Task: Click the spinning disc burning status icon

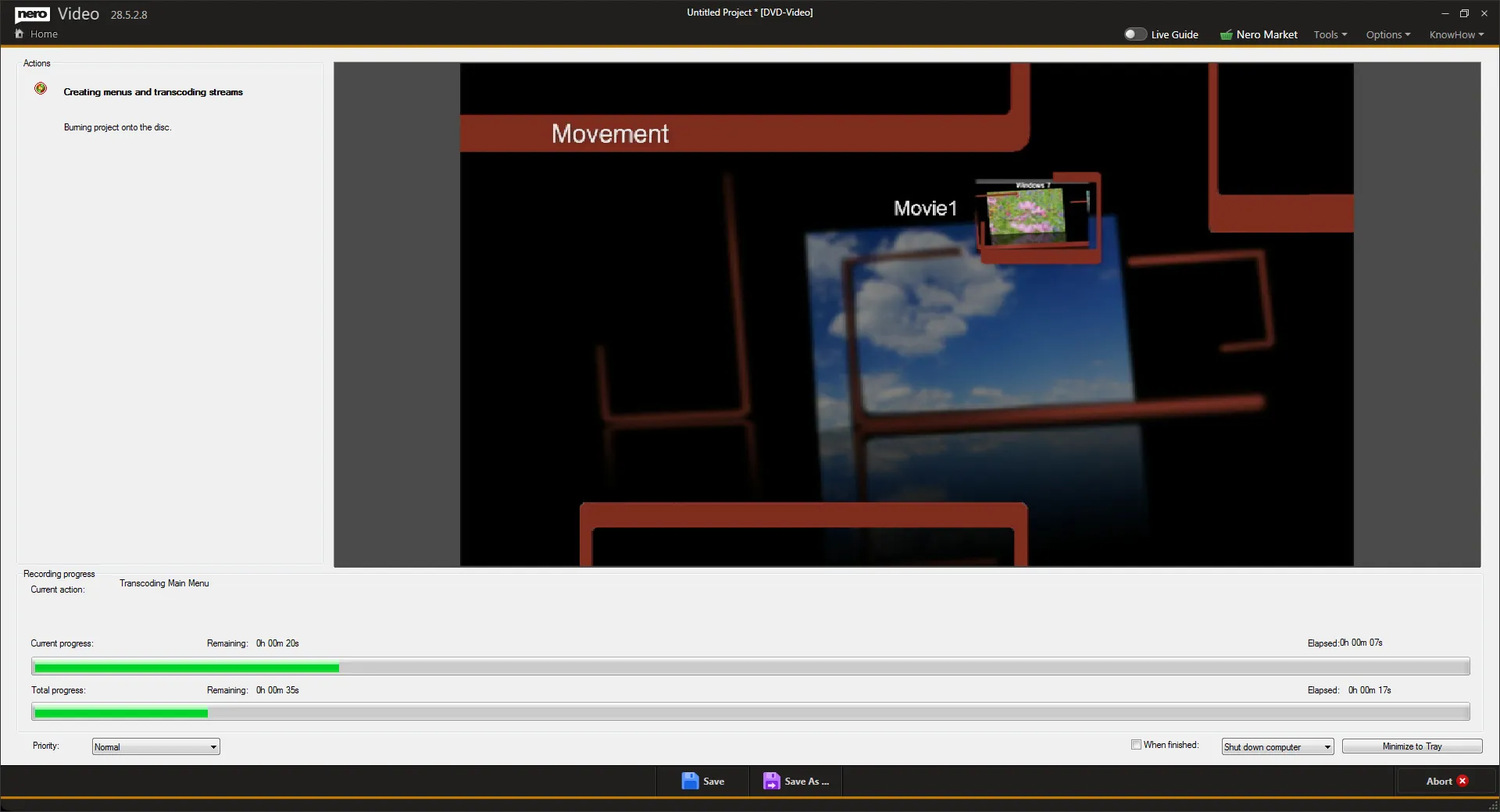Action: click(41, 88)
